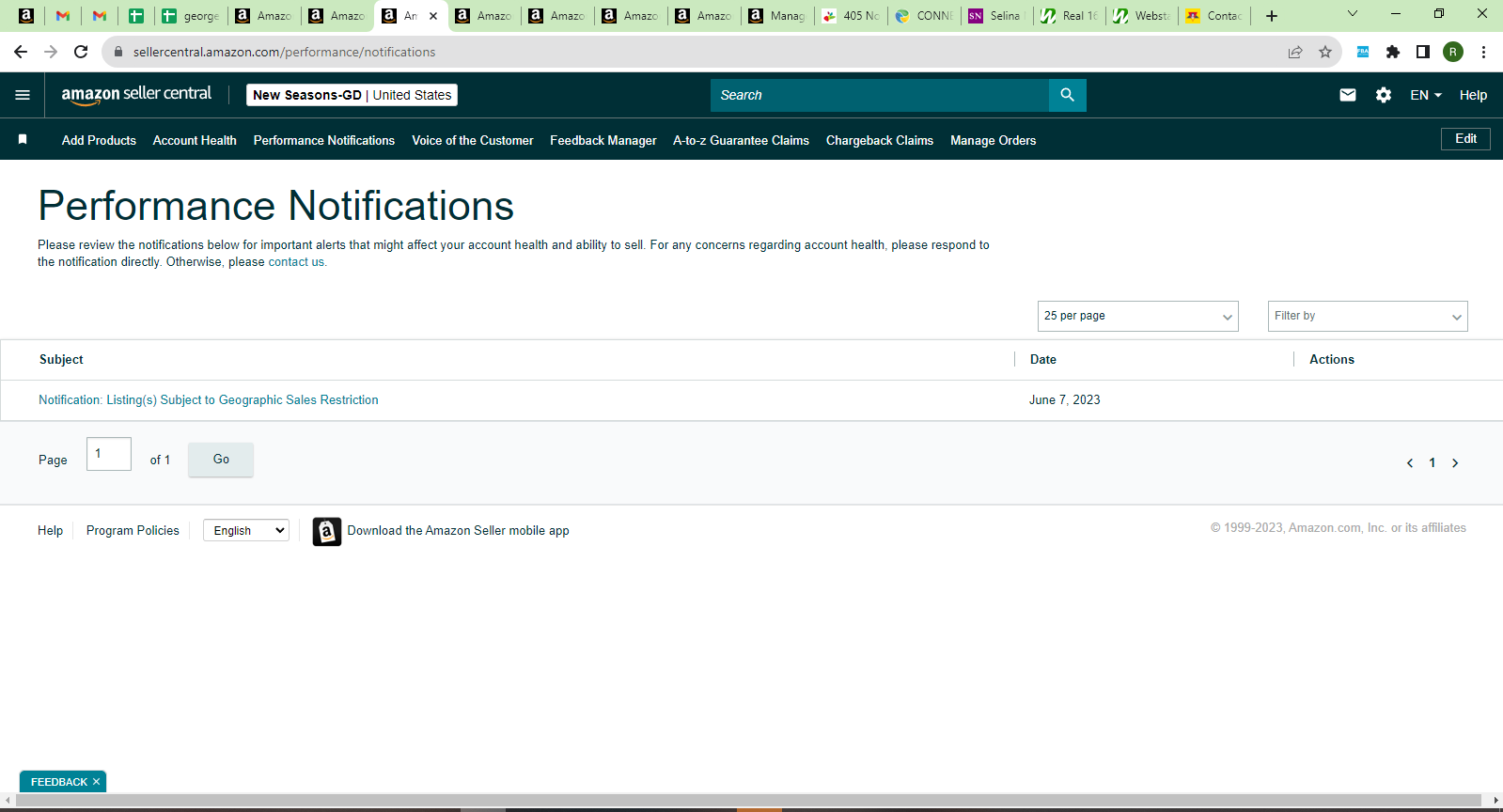The image size is (1503, 812).
Task: Click Download the Amazon Seller mobile app
Action: click(459, 531)
